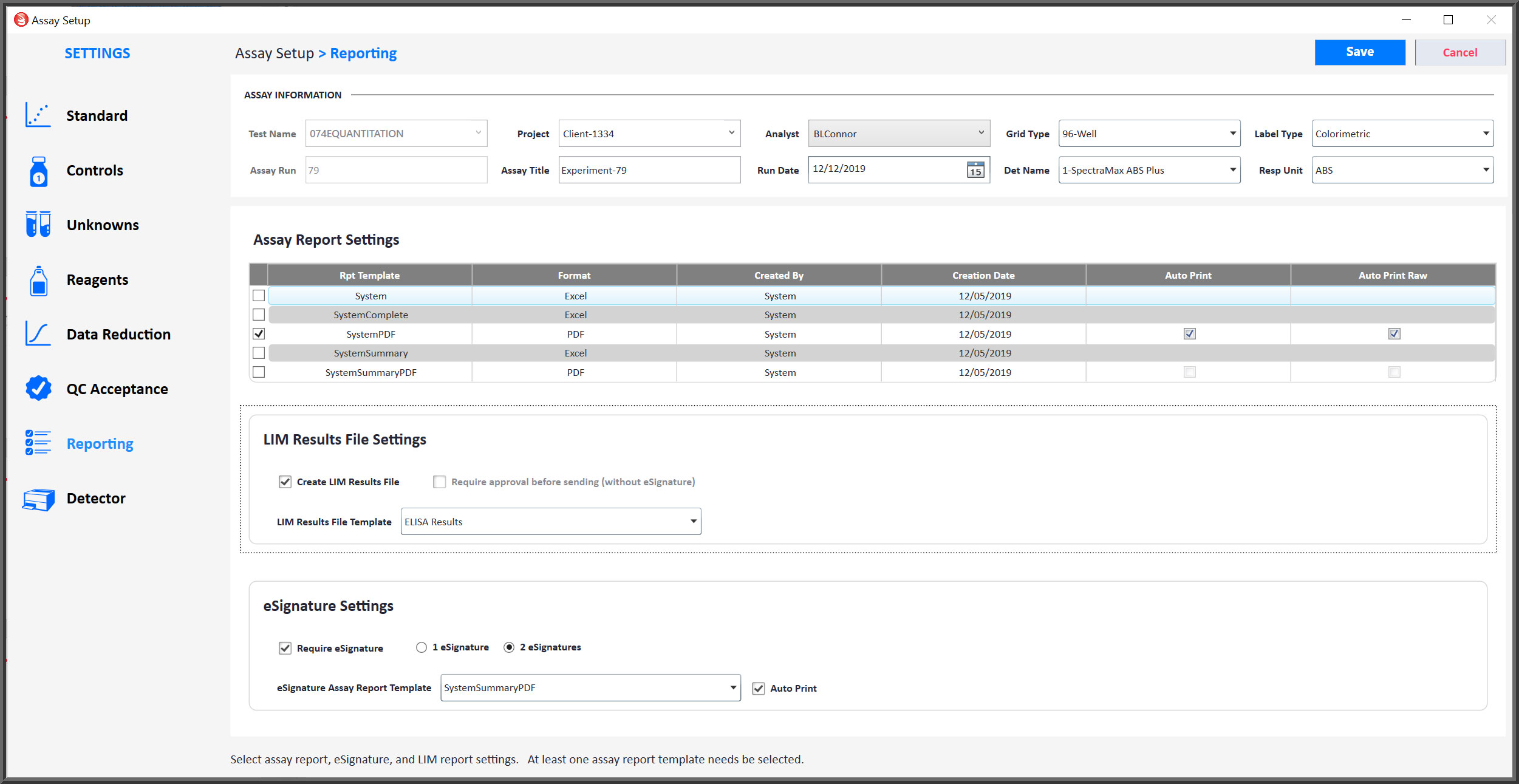The image size is (1519, 784).
Task: Open the Standard settings section
Action: pos(97,115)
